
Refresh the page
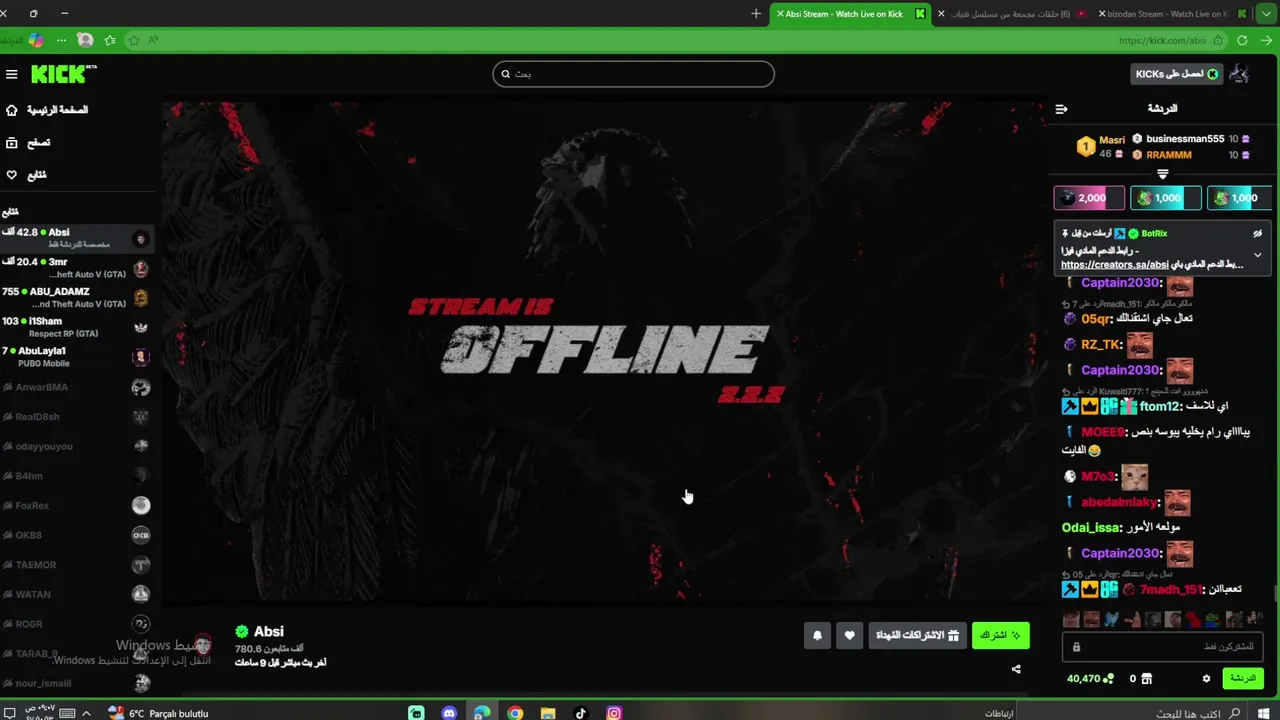point(1242,41)
